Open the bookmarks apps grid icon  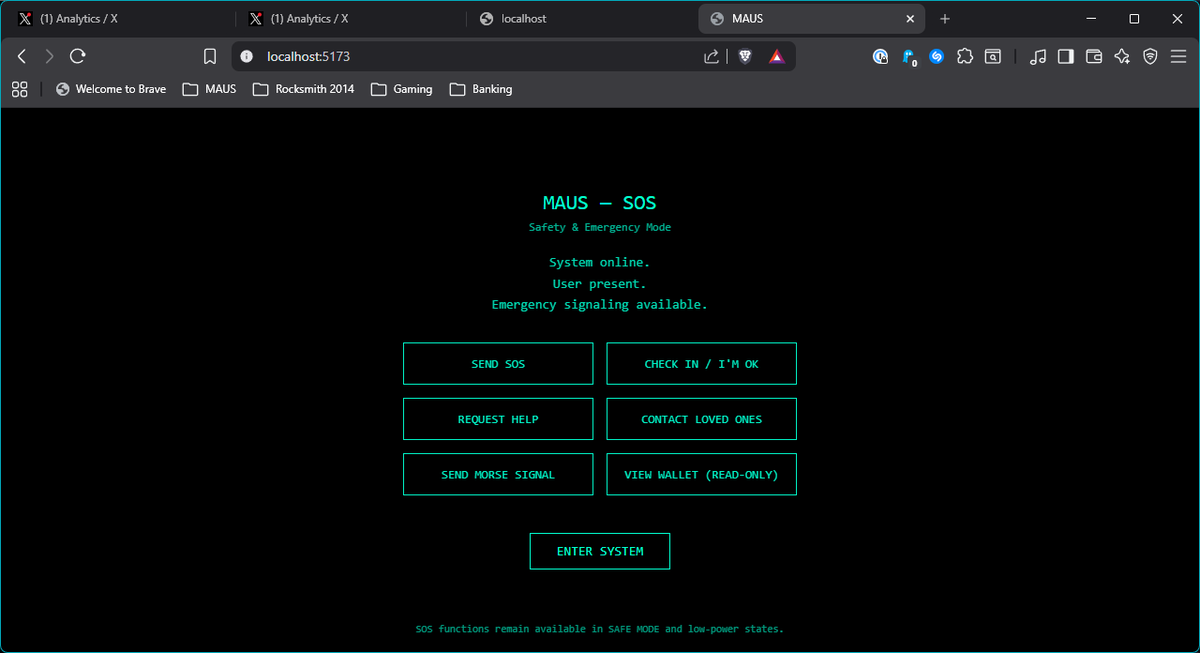(20, 89)
